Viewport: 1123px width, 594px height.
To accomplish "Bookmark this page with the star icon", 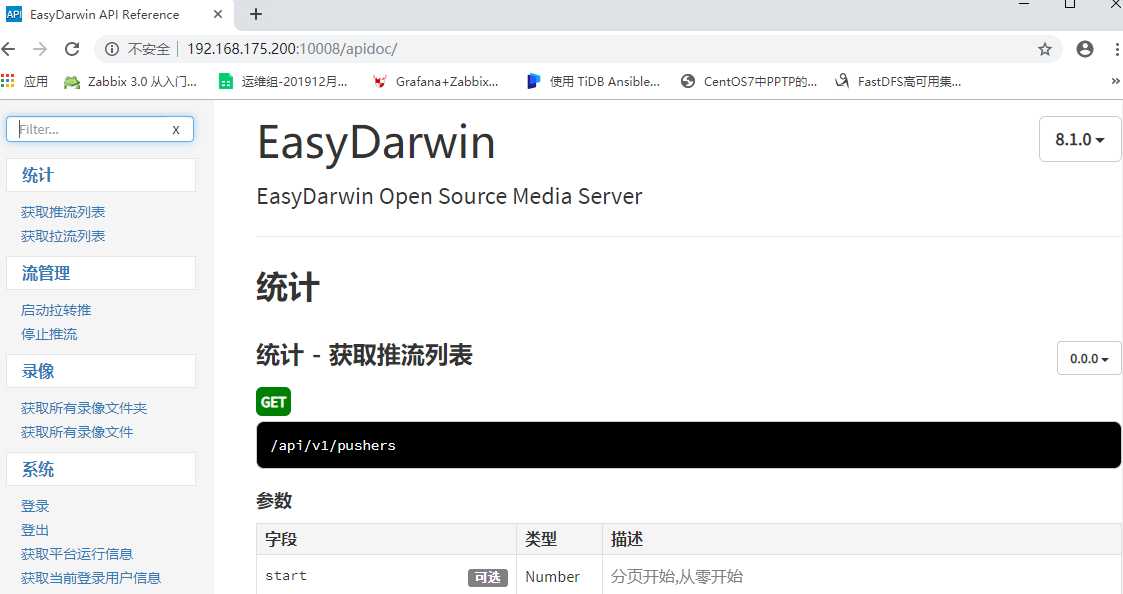I will (1045, 49).
